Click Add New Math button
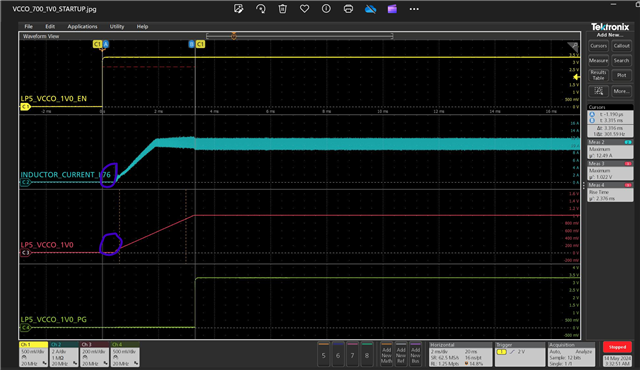The height and width of the screenshot is (370, 640). (x=386, y=354)
